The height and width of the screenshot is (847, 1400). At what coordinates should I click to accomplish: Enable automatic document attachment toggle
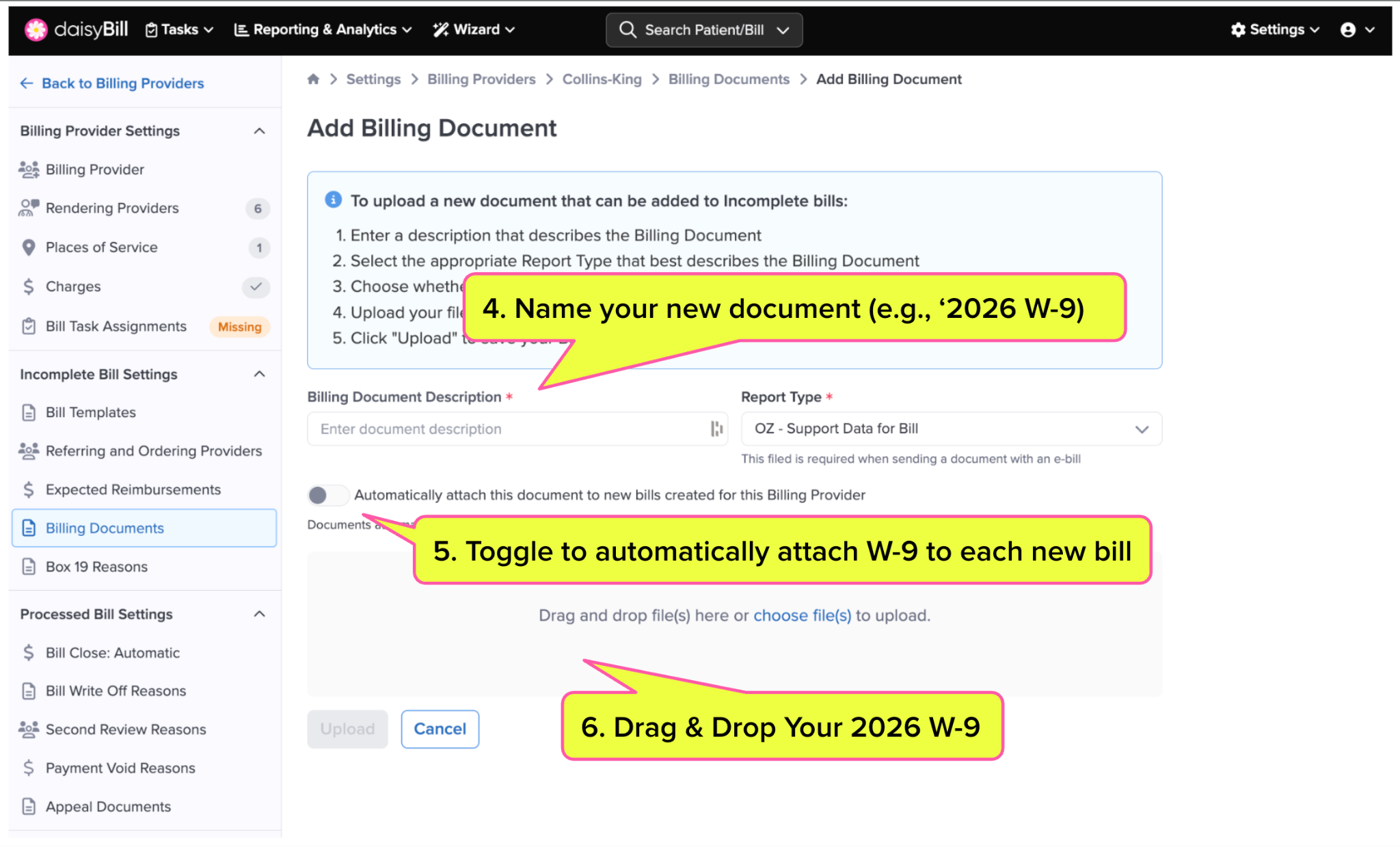(x=327, y=495)
